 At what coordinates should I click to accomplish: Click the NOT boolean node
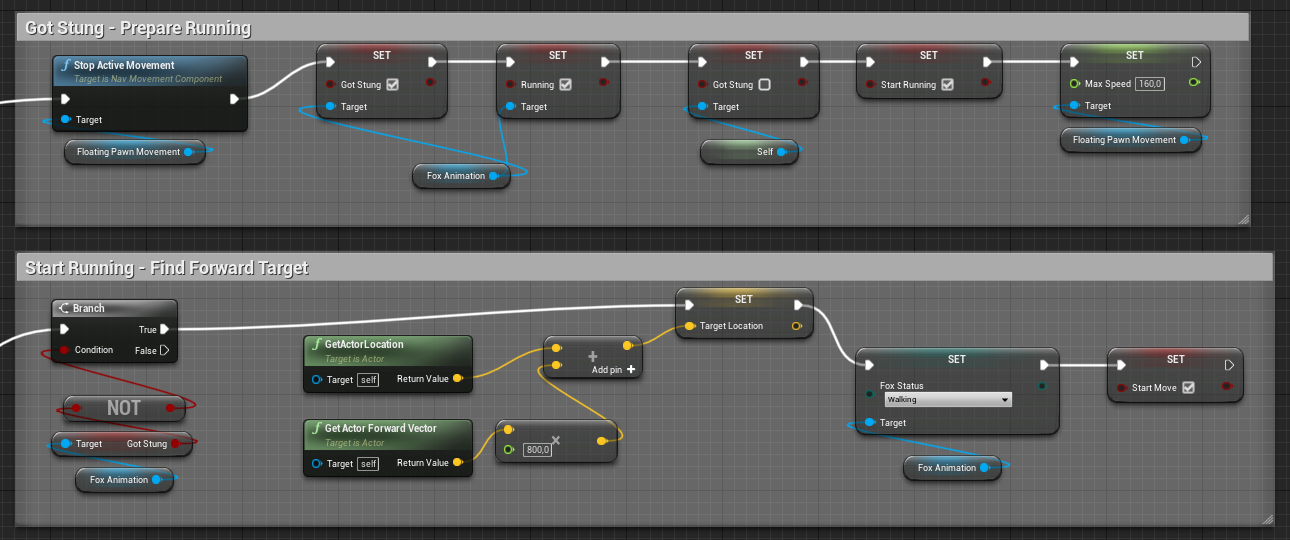(x=124, y=408)
